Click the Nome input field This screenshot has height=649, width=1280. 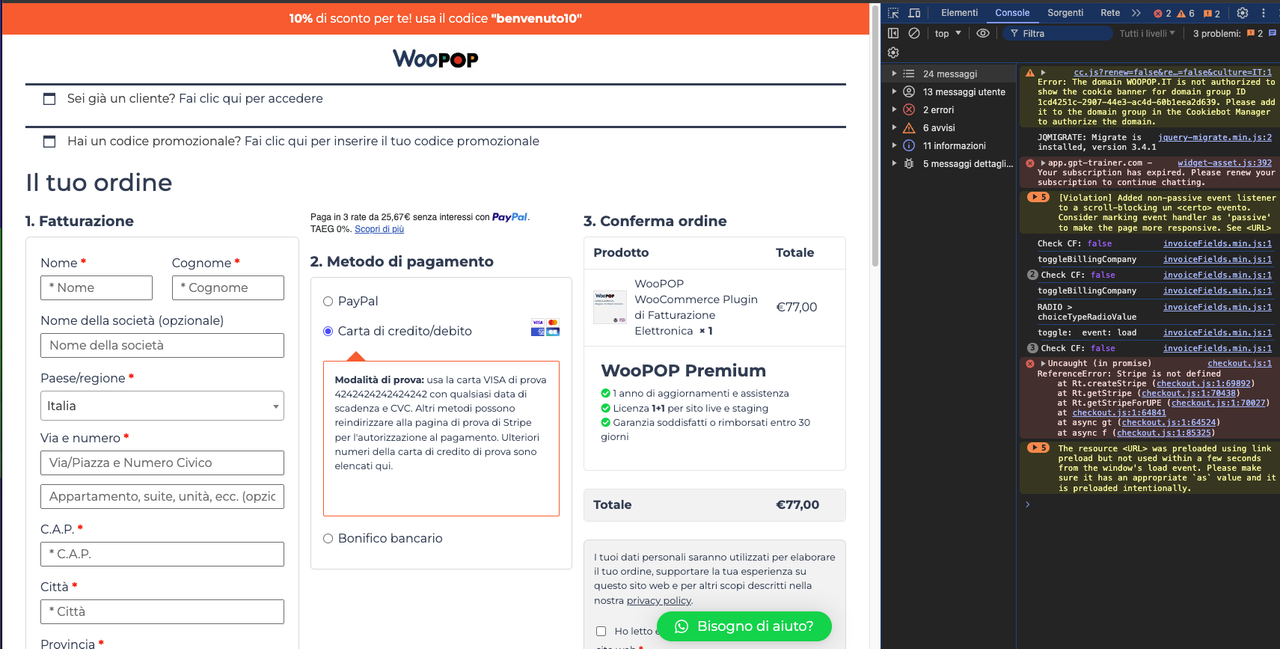tap(96, 288)
